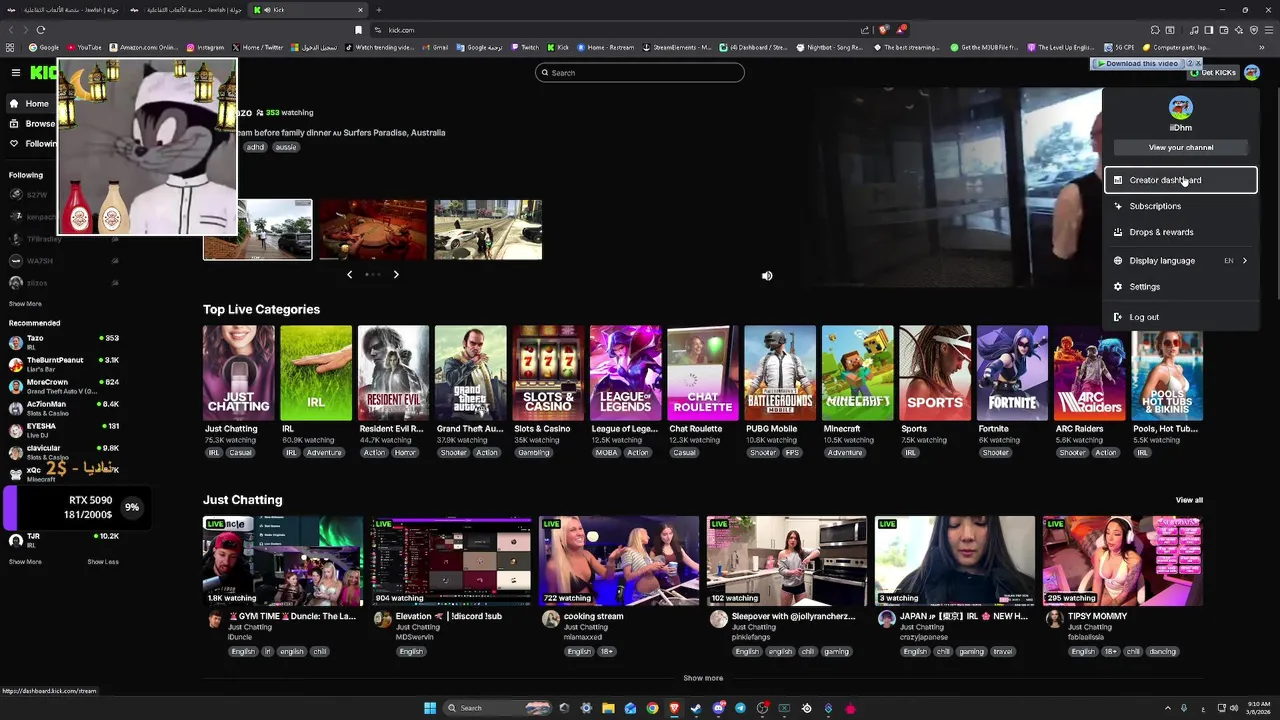Mute the featured stream volume icon
Viewport: 1280px width, 720px height.
coord(767,276)
